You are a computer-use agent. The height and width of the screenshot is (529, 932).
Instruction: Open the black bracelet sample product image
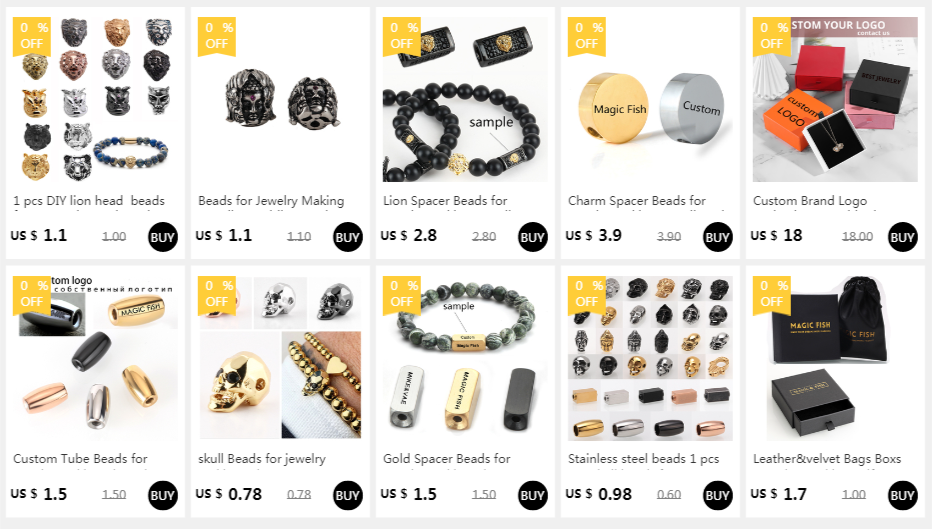[x=465, y=99]
